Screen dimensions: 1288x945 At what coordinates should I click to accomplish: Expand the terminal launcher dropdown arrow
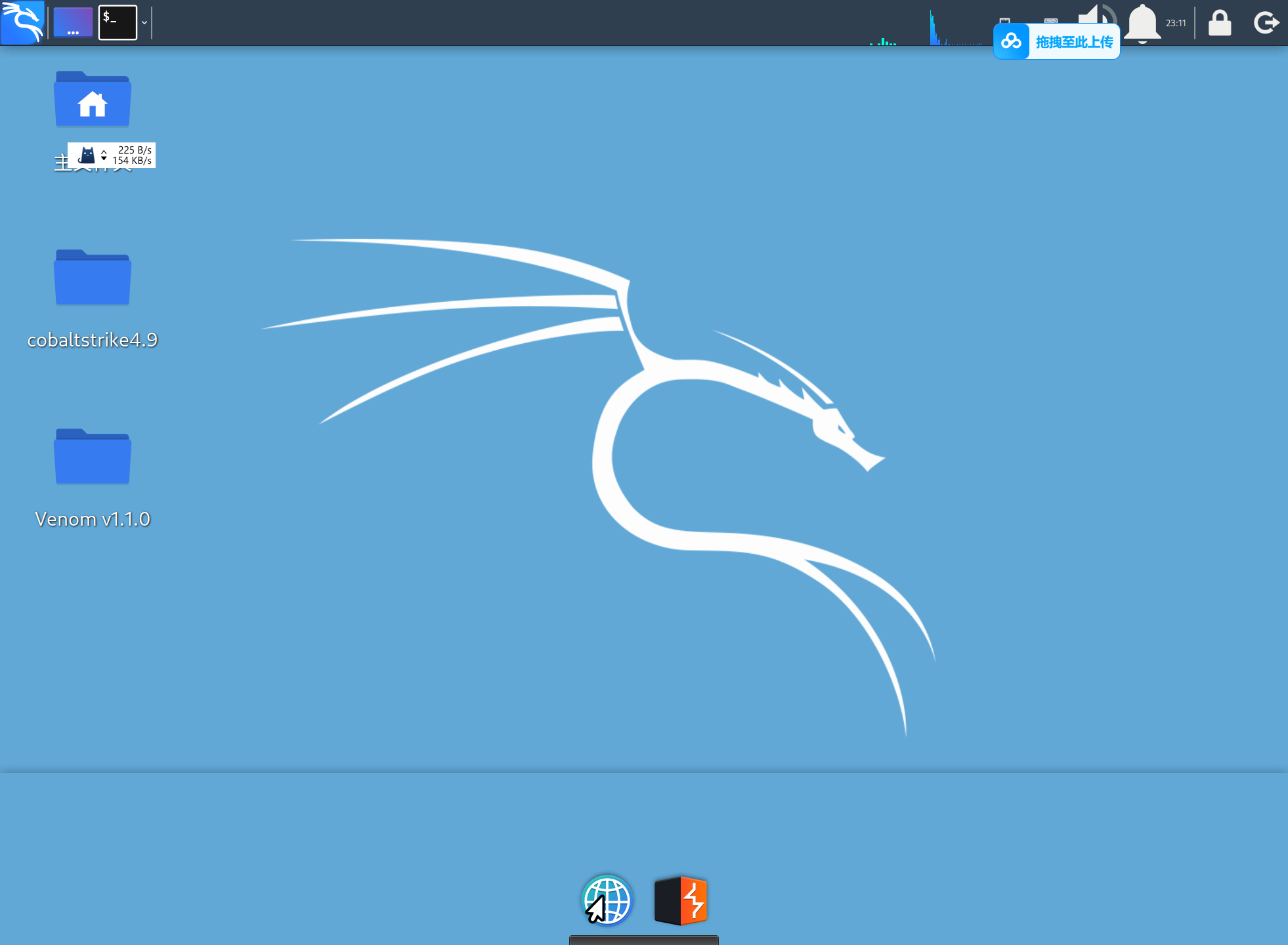(x=144, y=22)
